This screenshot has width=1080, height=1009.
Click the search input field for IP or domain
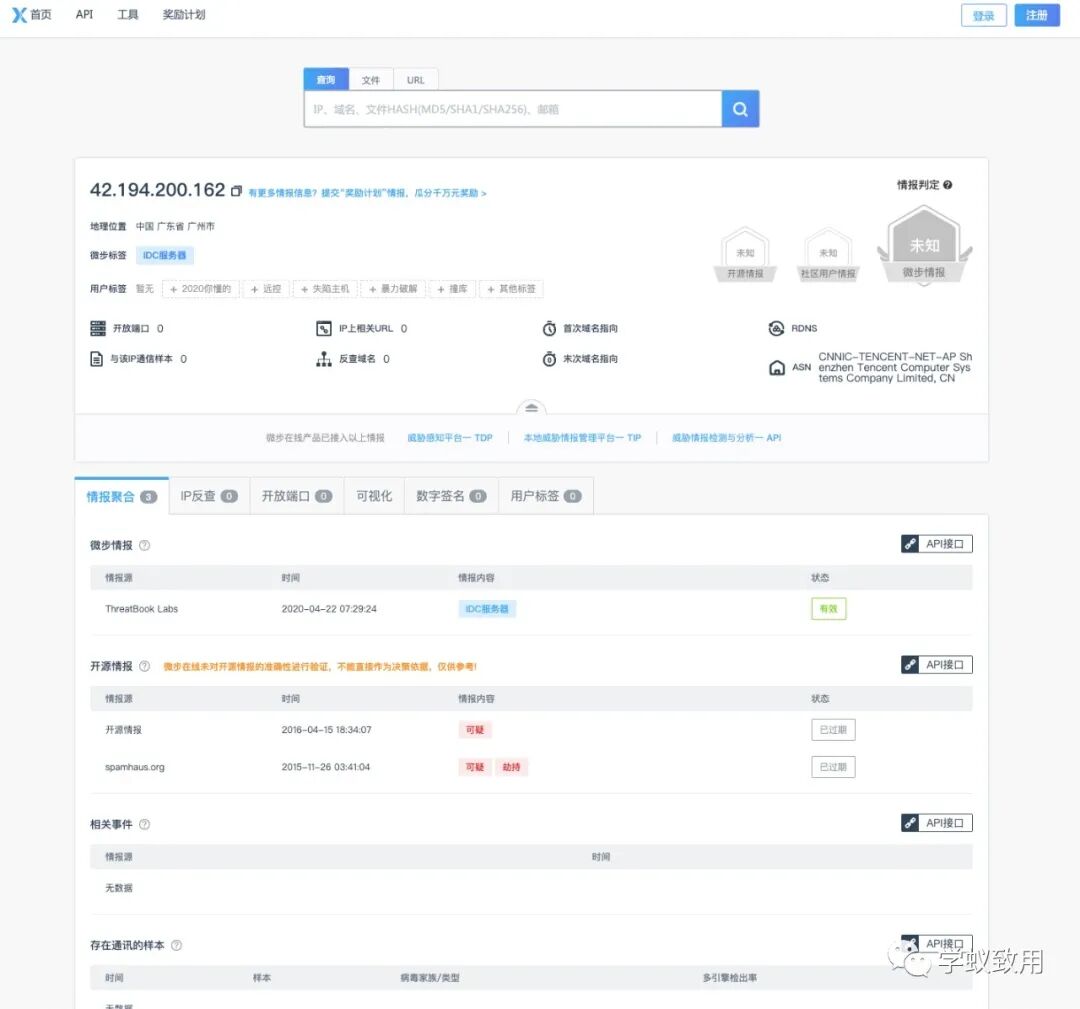513,109
